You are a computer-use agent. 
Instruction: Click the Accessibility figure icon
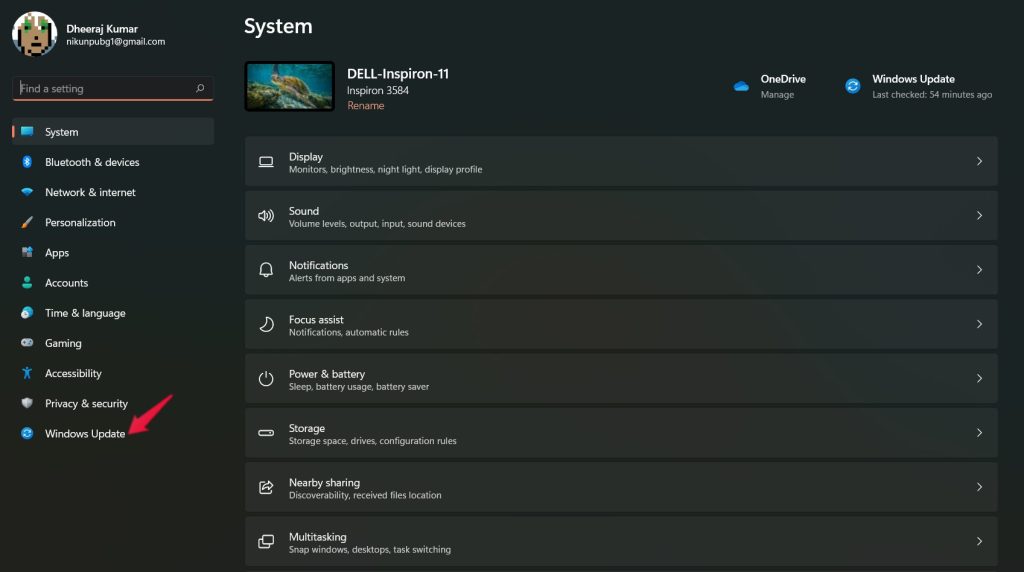pyautogui.click(x=27, y=373)
